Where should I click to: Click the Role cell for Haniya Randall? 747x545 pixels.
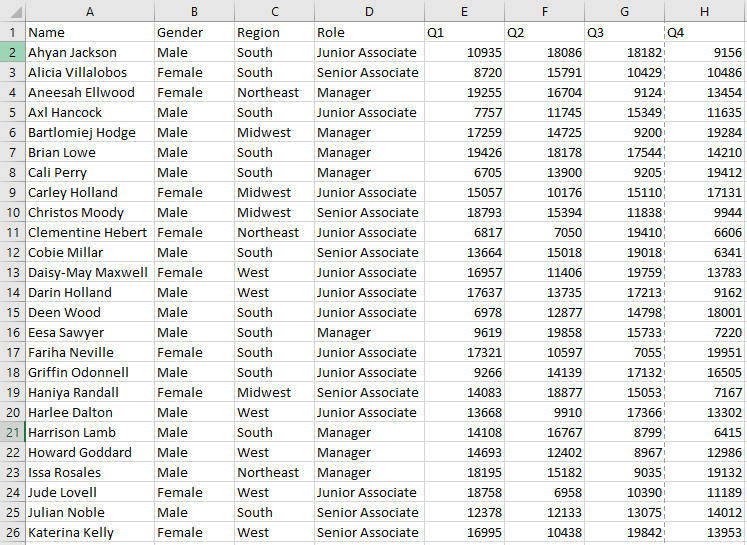pyautogui.click(x=369, y=392)
